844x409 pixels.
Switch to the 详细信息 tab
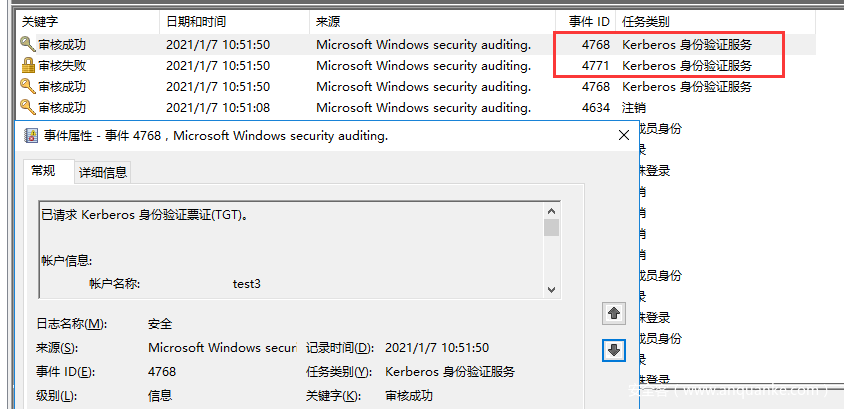(103, 172)
